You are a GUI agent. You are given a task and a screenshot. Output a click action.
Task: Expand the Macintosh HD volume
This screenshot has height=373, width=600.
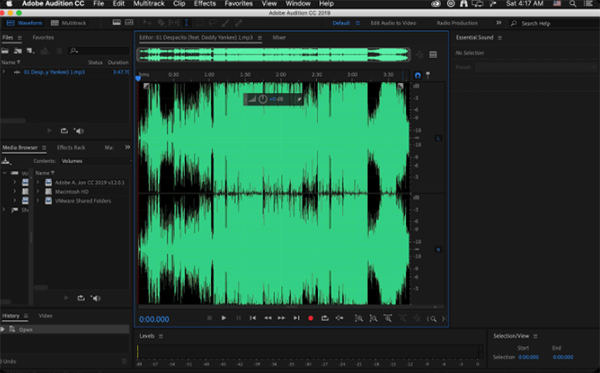[38, 192]
